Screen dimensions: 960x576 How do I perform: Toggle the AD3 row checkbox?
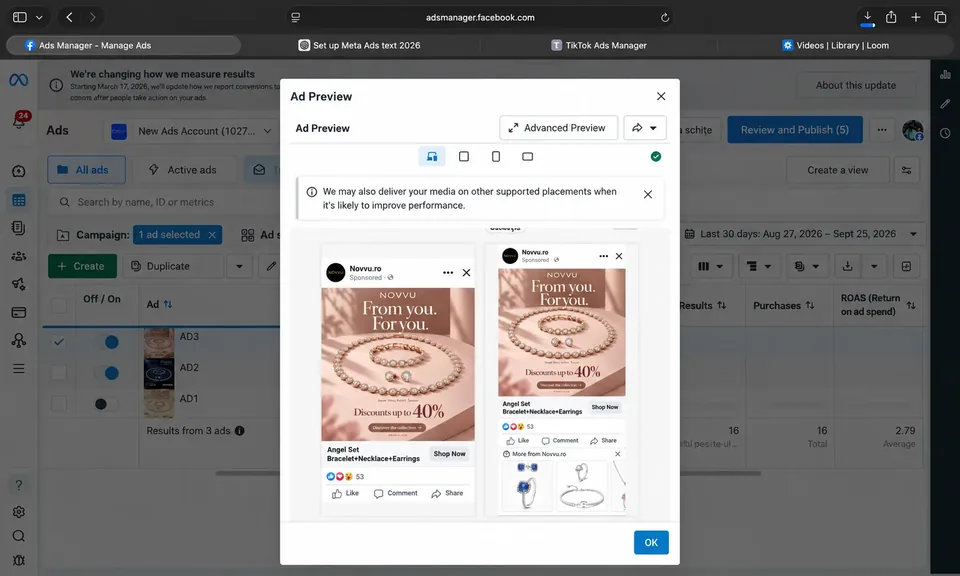[59, 342]
